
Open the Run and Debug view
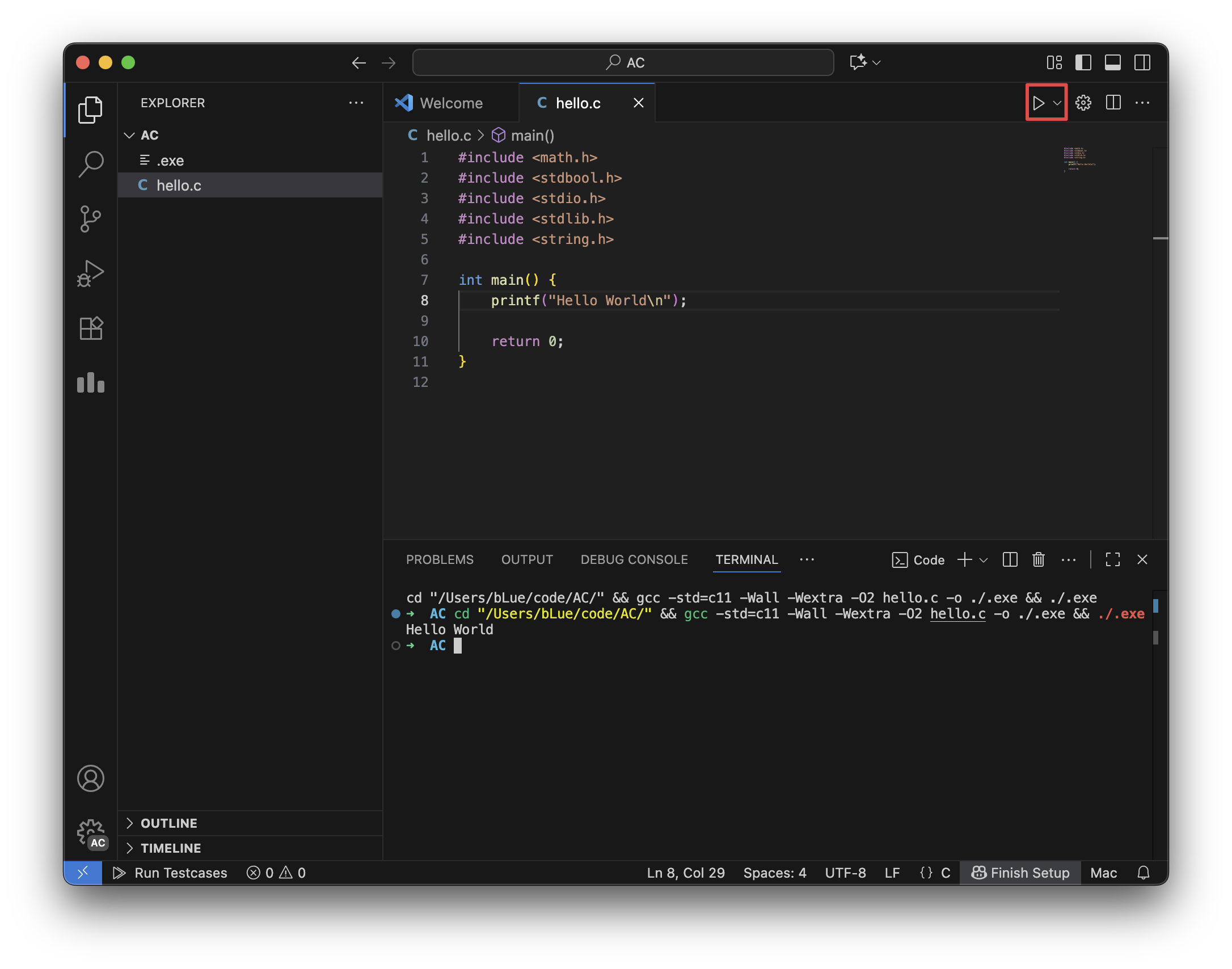pos(90,273)
